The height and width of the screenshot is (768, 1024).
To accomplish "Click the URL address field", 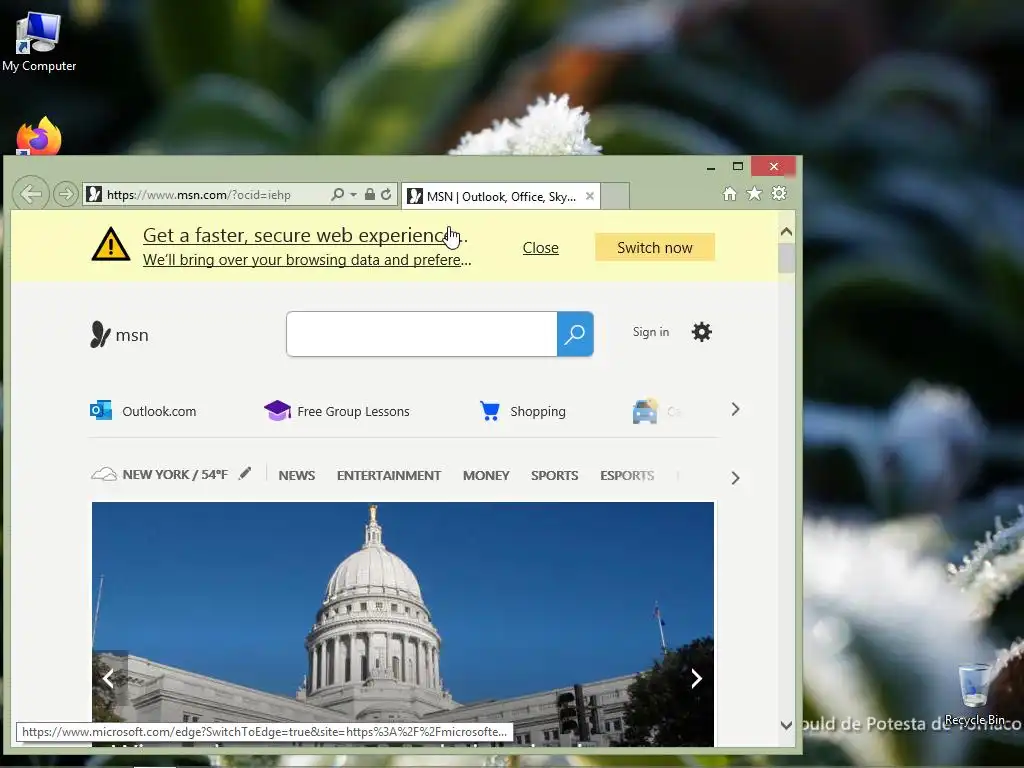I will click(x=216, y=195).
